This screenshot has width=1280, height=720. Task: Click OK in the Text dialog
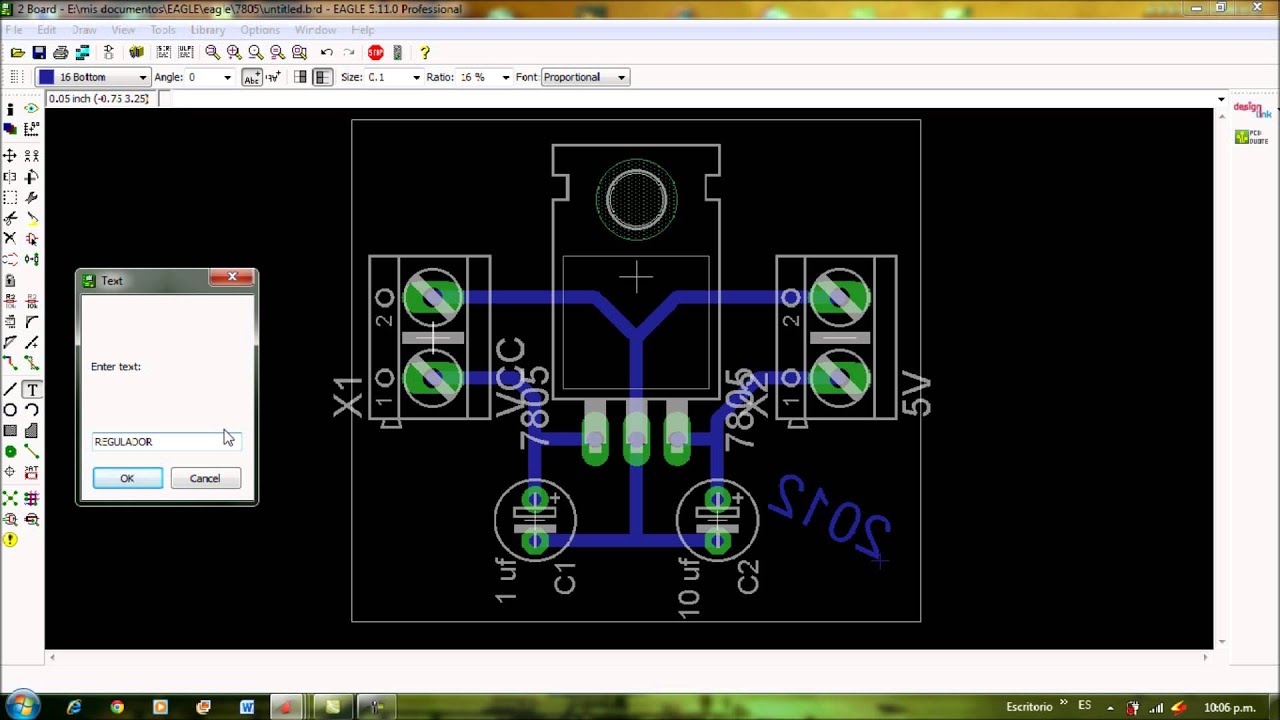point(127,478)
